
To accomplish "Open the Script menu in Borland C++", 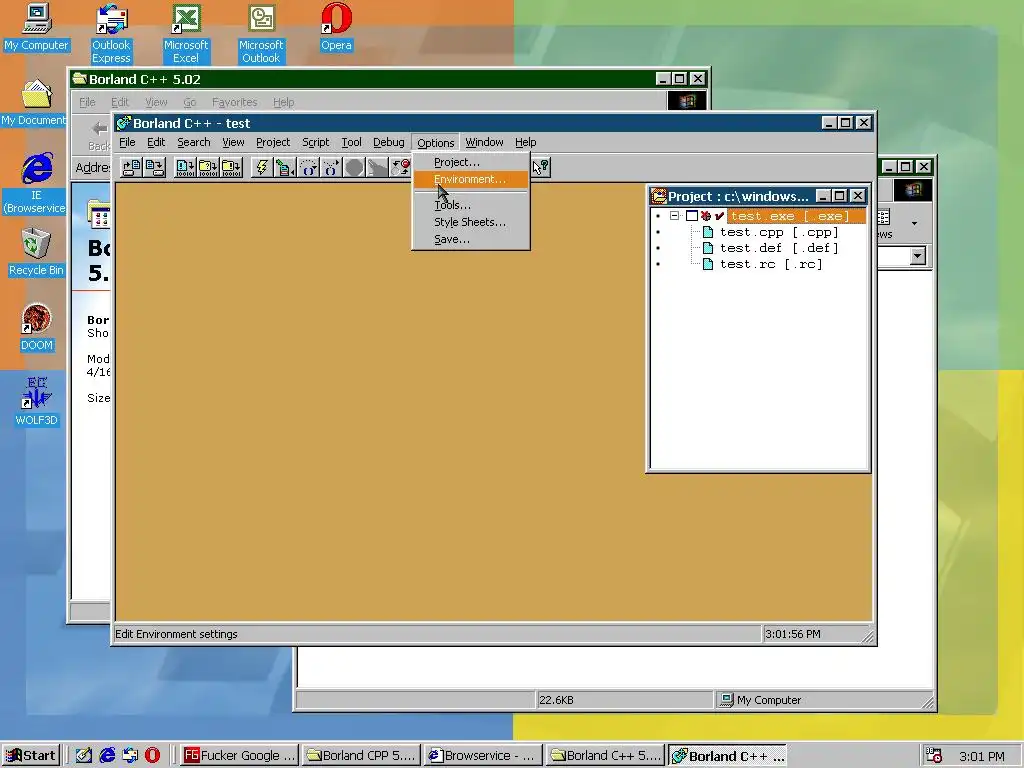I will [x=315, y=142].
